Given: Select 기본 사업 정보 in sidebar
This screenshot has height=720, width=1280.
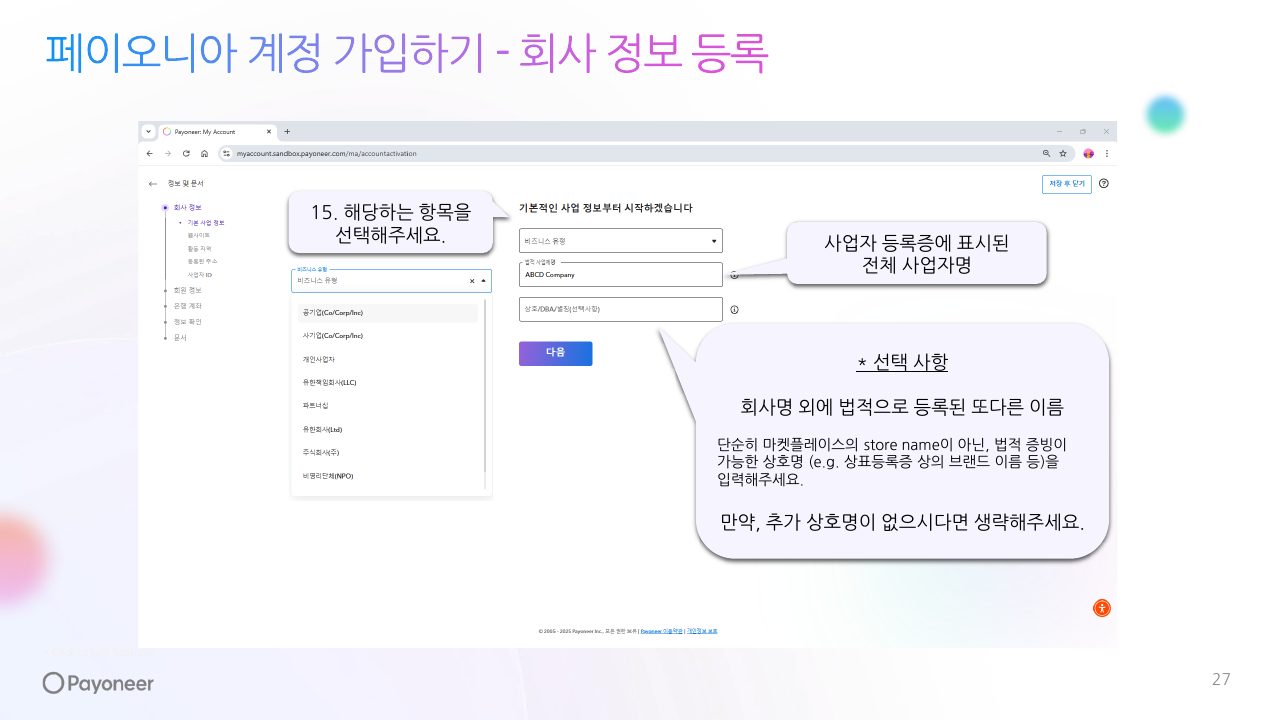Looking at the screenshot, I should click(206, 222).
